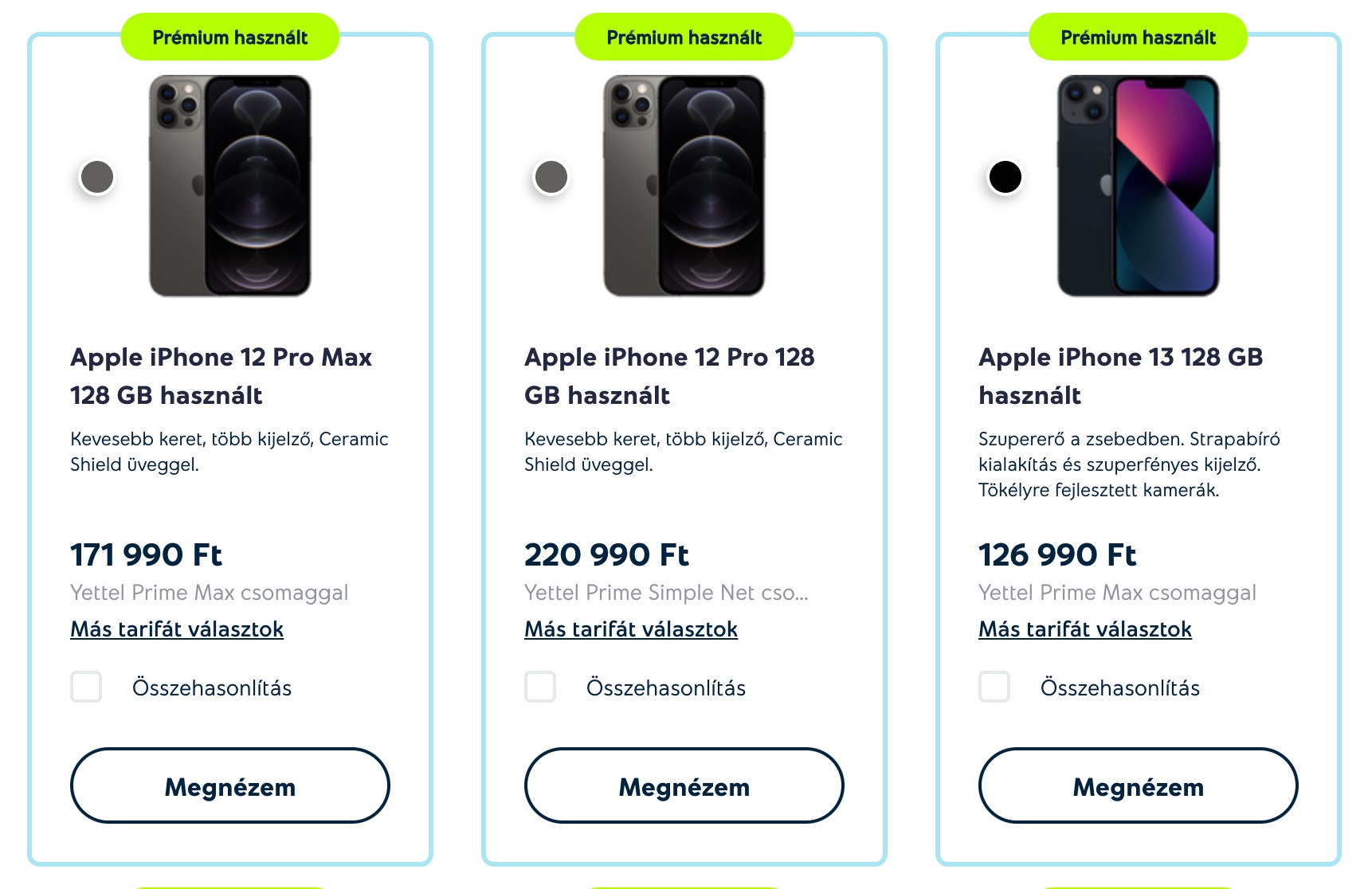This screenshot has width=1372, height=889.
Task: Click Prémium használt badge on iPhone 12 Pro Max card
Action: (230, 37)
